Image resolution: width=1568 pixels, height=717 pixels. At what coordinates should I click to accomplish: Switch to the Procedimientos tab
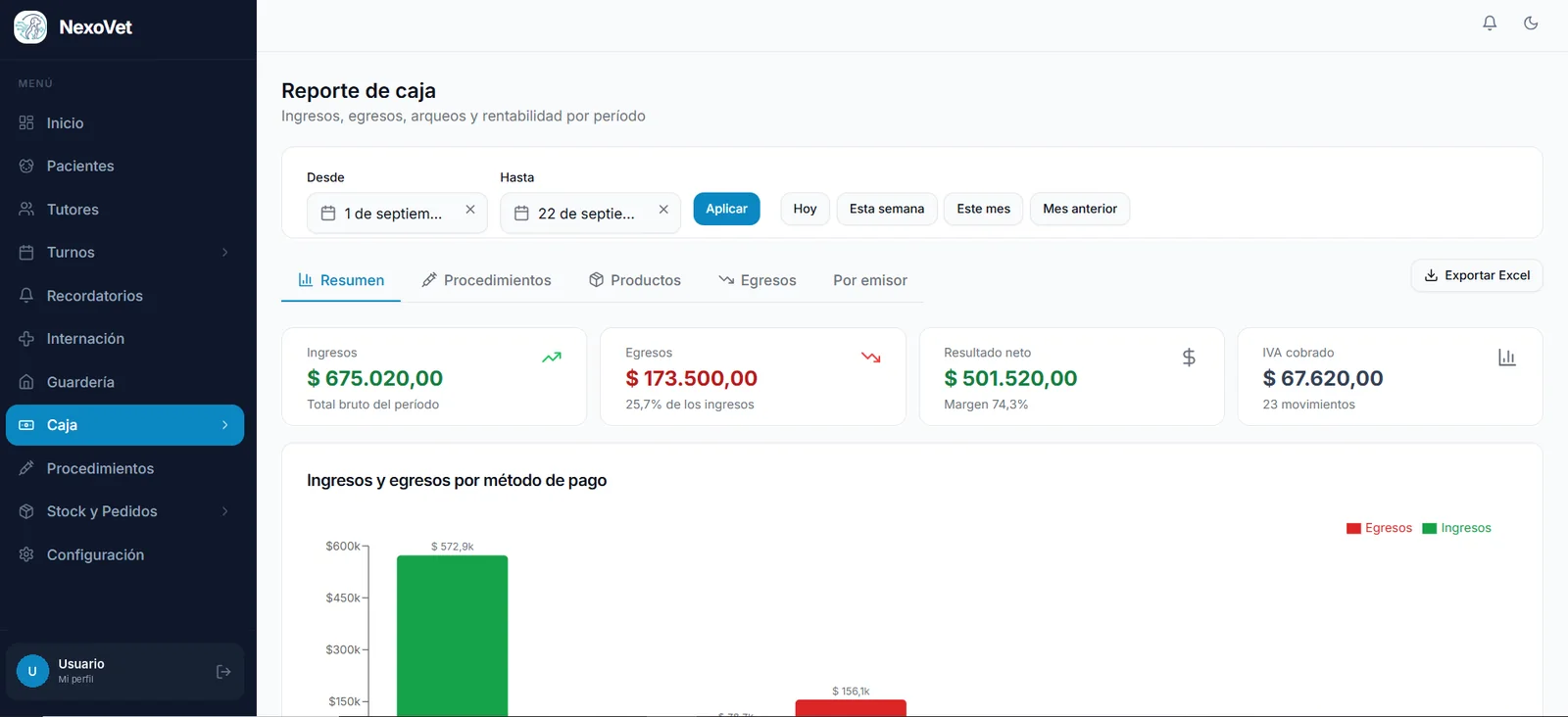point(486,280)
